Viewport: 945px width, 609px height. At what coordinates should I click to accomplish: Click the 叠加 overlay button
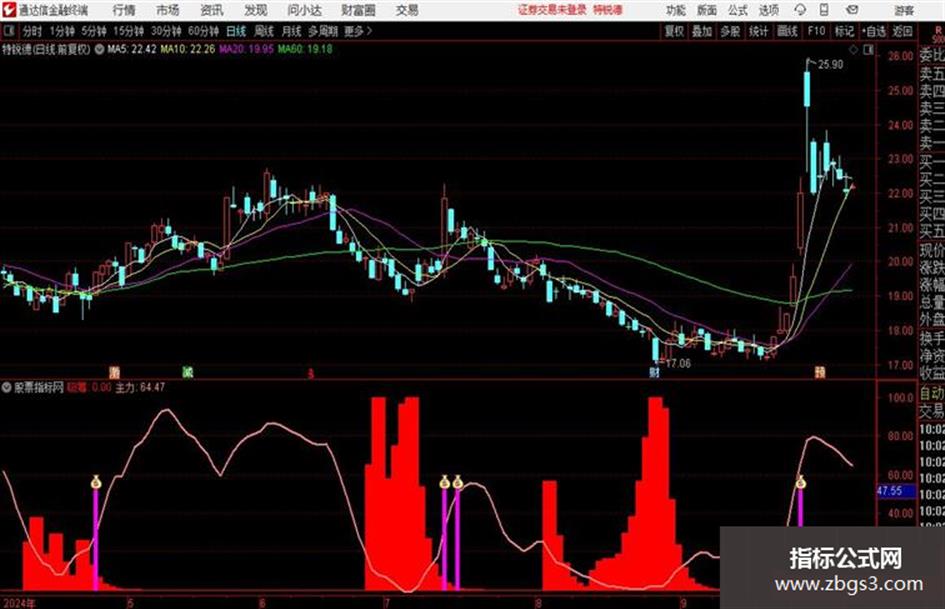coord(702,31)
